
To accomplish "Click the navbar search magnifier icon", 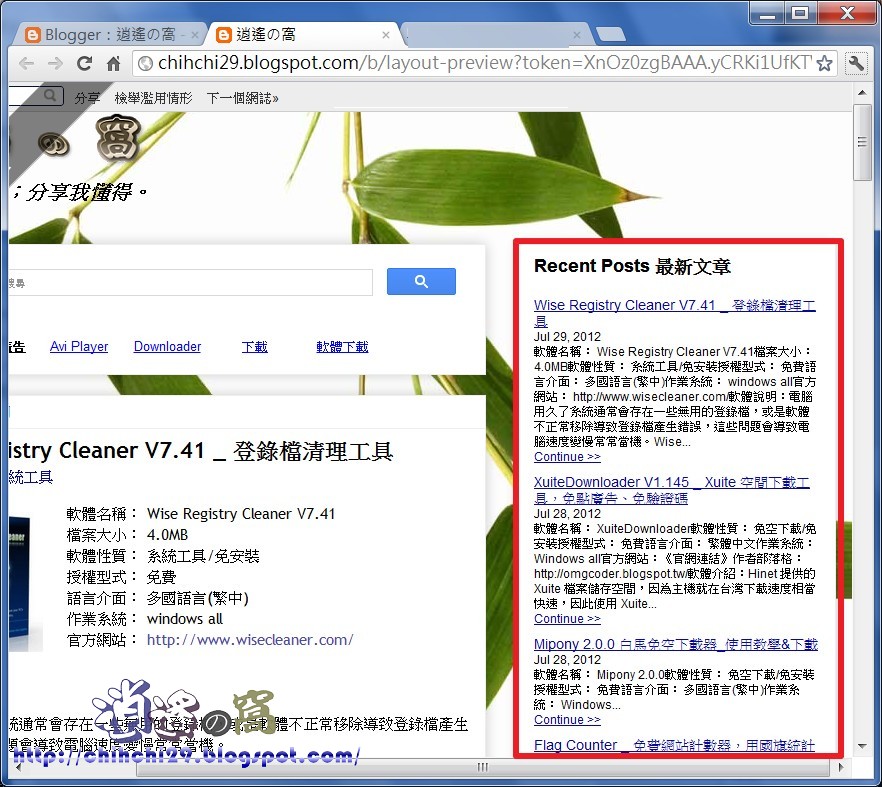I will (x=50, y=95).
